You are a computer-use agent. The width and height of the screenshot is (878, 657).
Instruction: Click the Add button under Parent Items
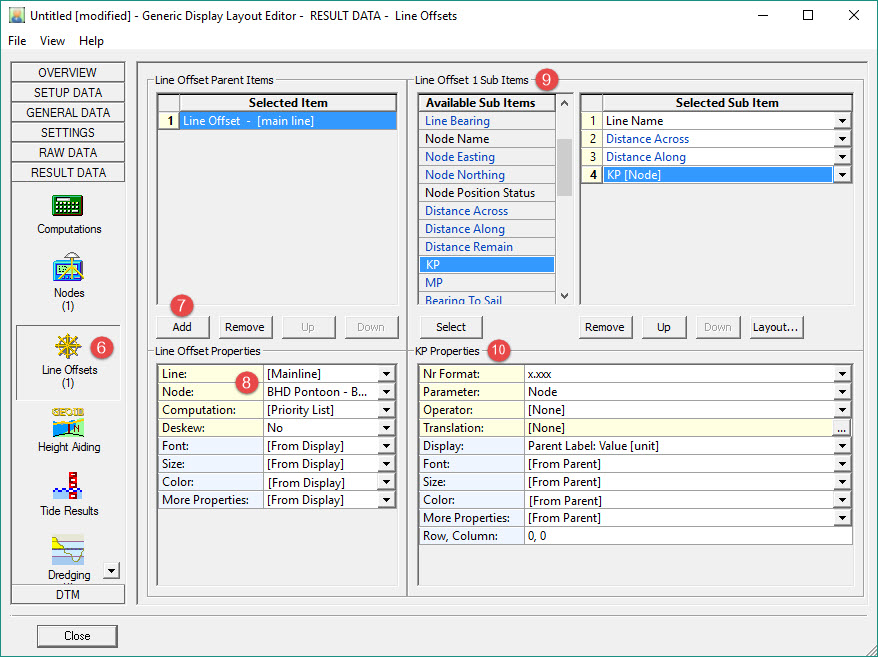point(183,327)
